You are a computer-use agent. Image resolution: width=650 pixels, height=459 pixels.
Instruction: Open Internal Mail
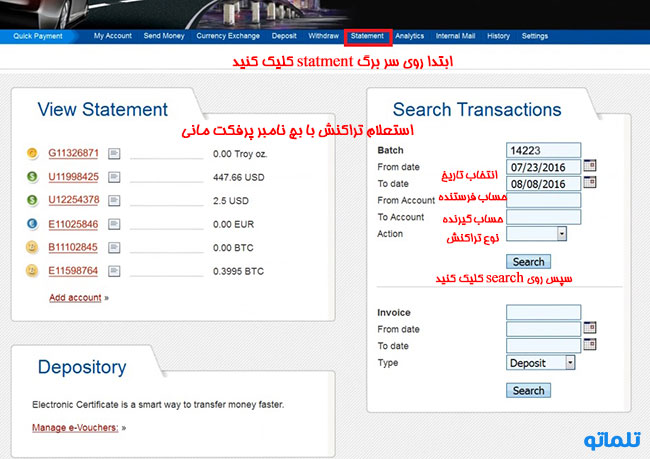(455, 36)
